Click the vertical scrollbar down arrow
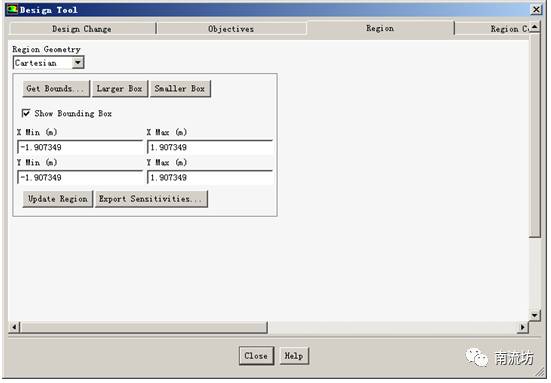 [534, 315]
